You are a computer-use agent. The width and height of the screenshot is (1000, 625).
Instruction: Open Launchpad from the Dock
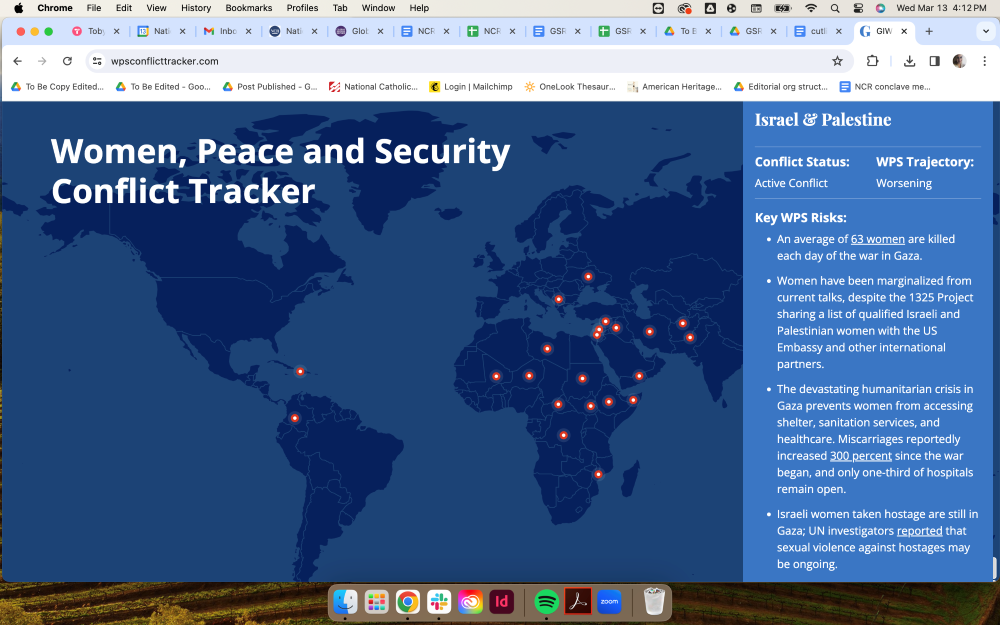[x=376, y=601]
